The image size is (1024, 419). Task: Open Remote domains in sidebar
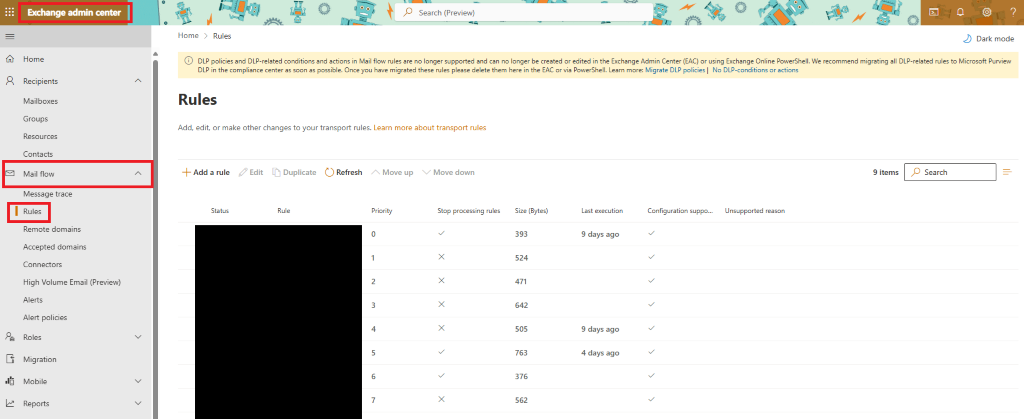click(52, 229)
